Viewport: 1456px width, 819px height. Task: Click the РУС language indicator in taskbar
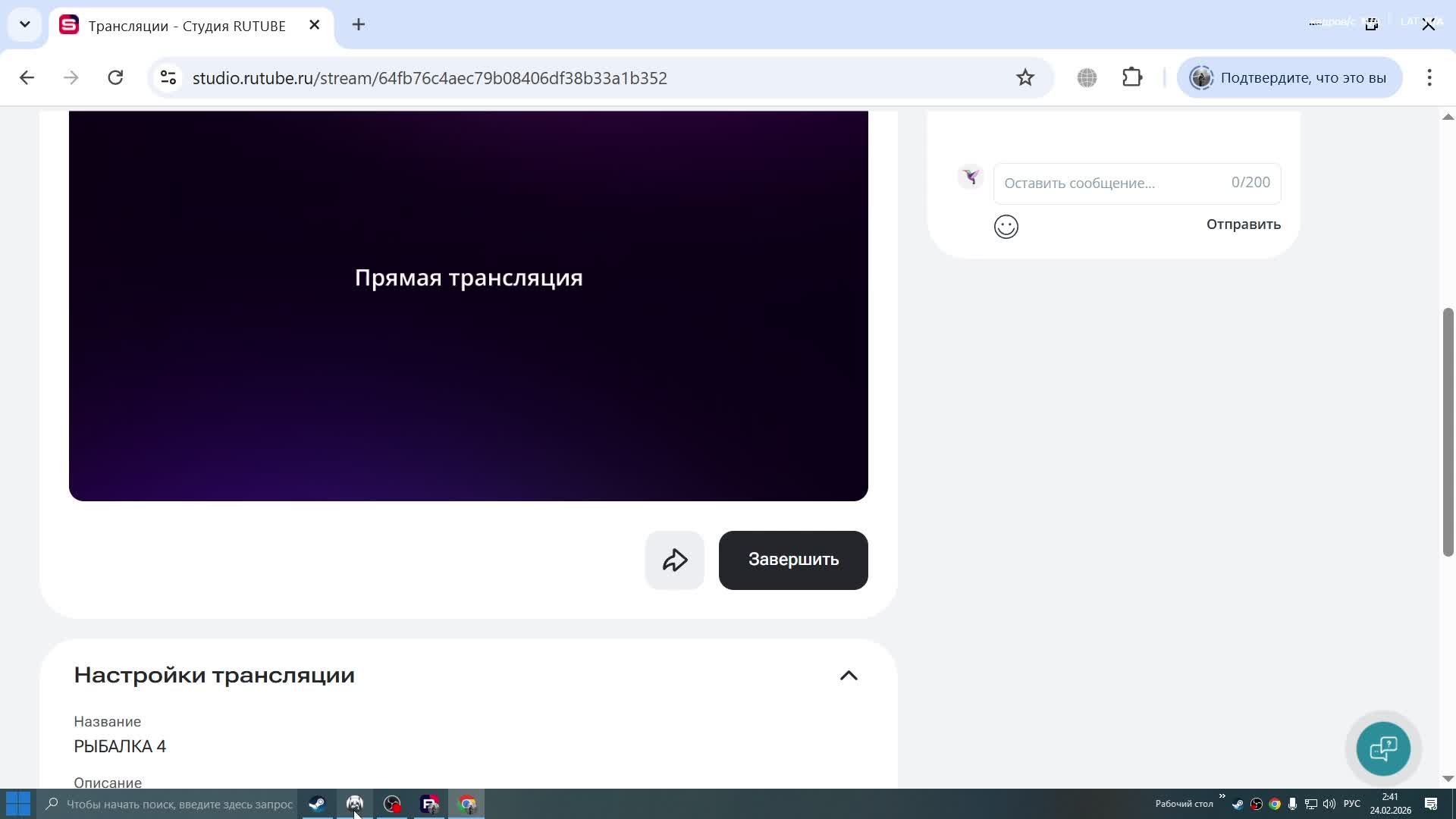click(1351, 804)
